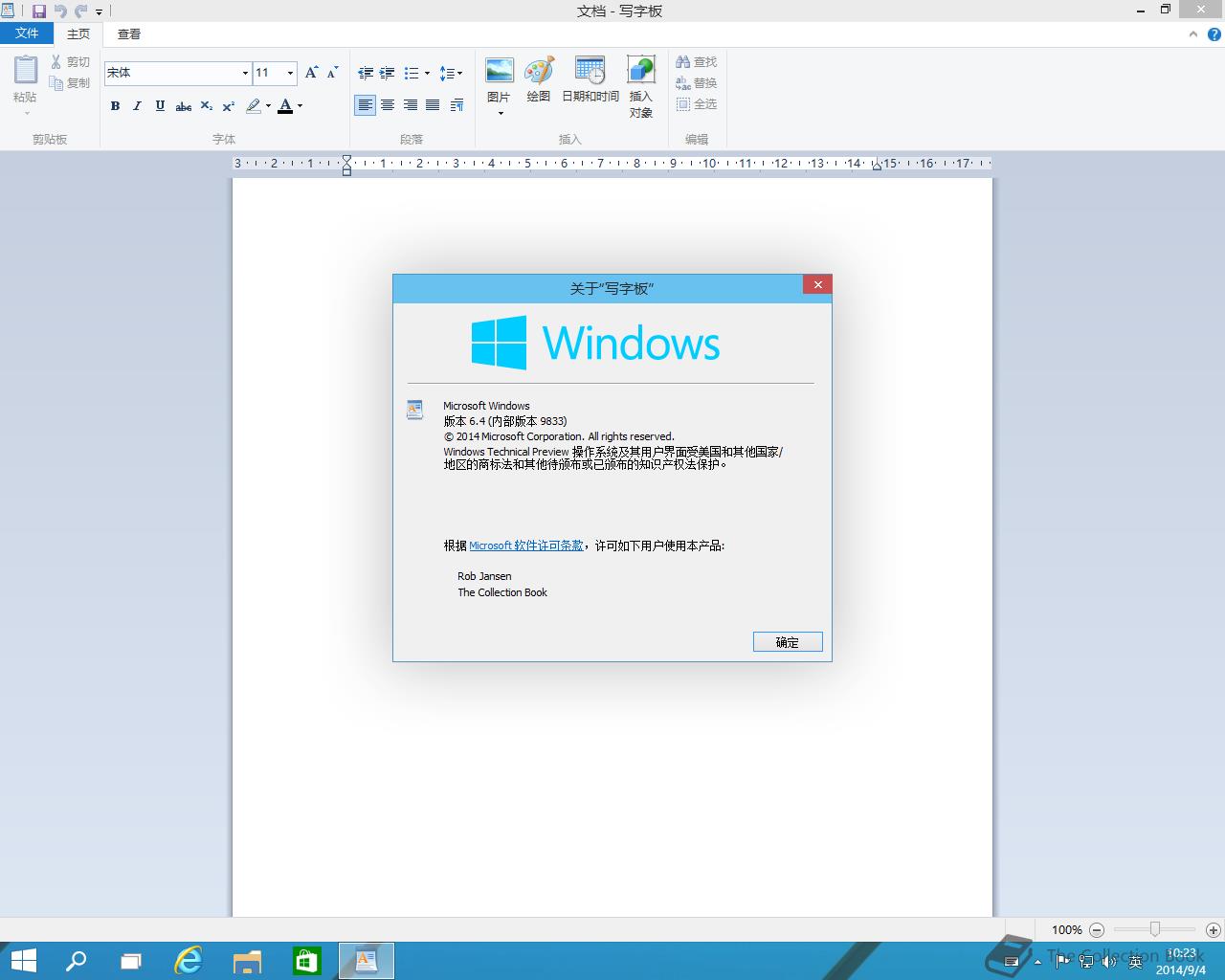Click the grow font icon
The width and height of the screenshot is (1225, 980).
click(x=311, y=73)
